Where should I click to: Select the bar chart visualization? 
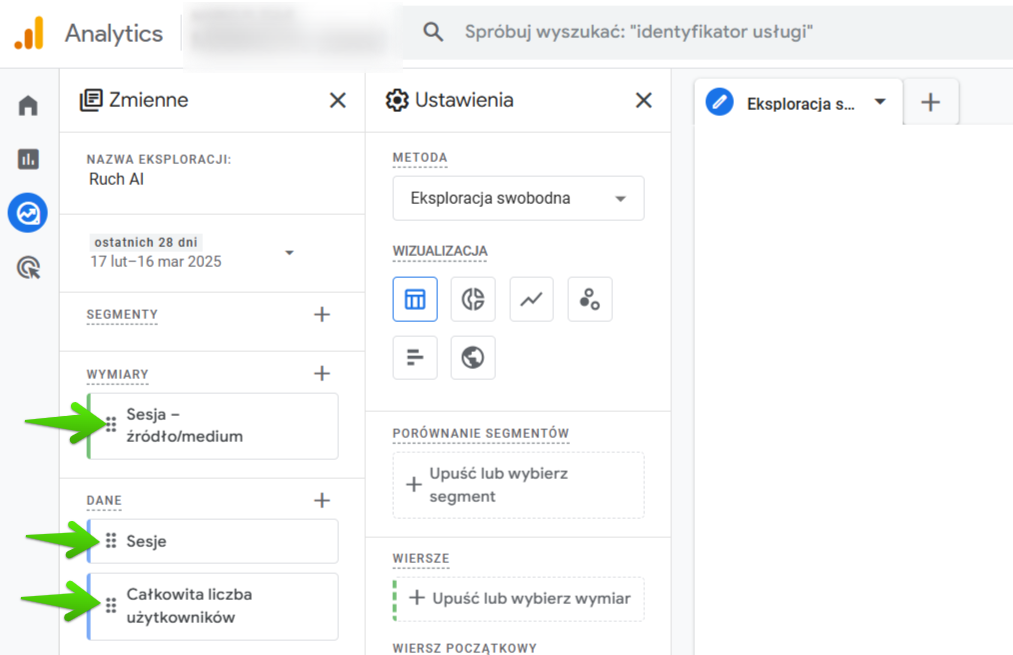point(415,357)
